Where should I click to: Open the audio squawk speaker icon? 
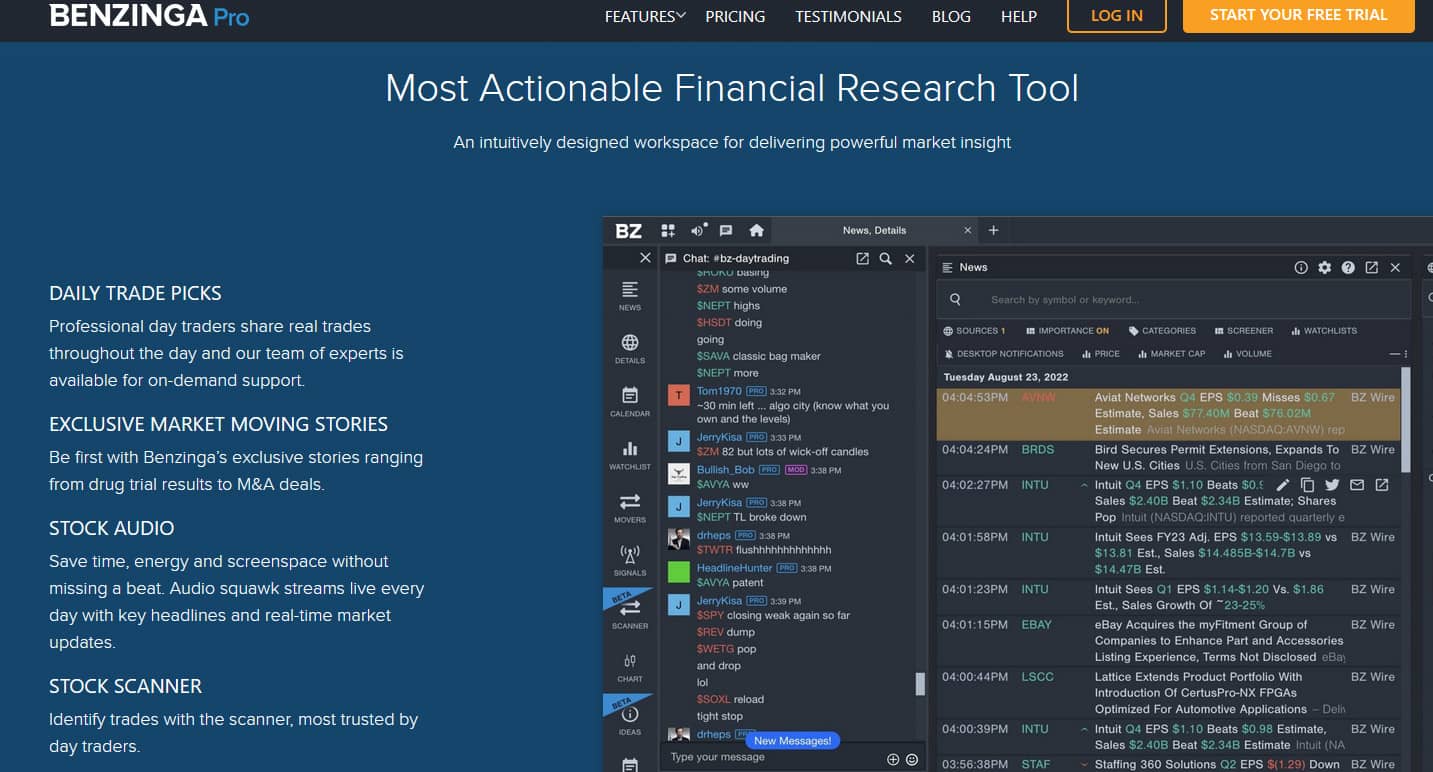698,230
